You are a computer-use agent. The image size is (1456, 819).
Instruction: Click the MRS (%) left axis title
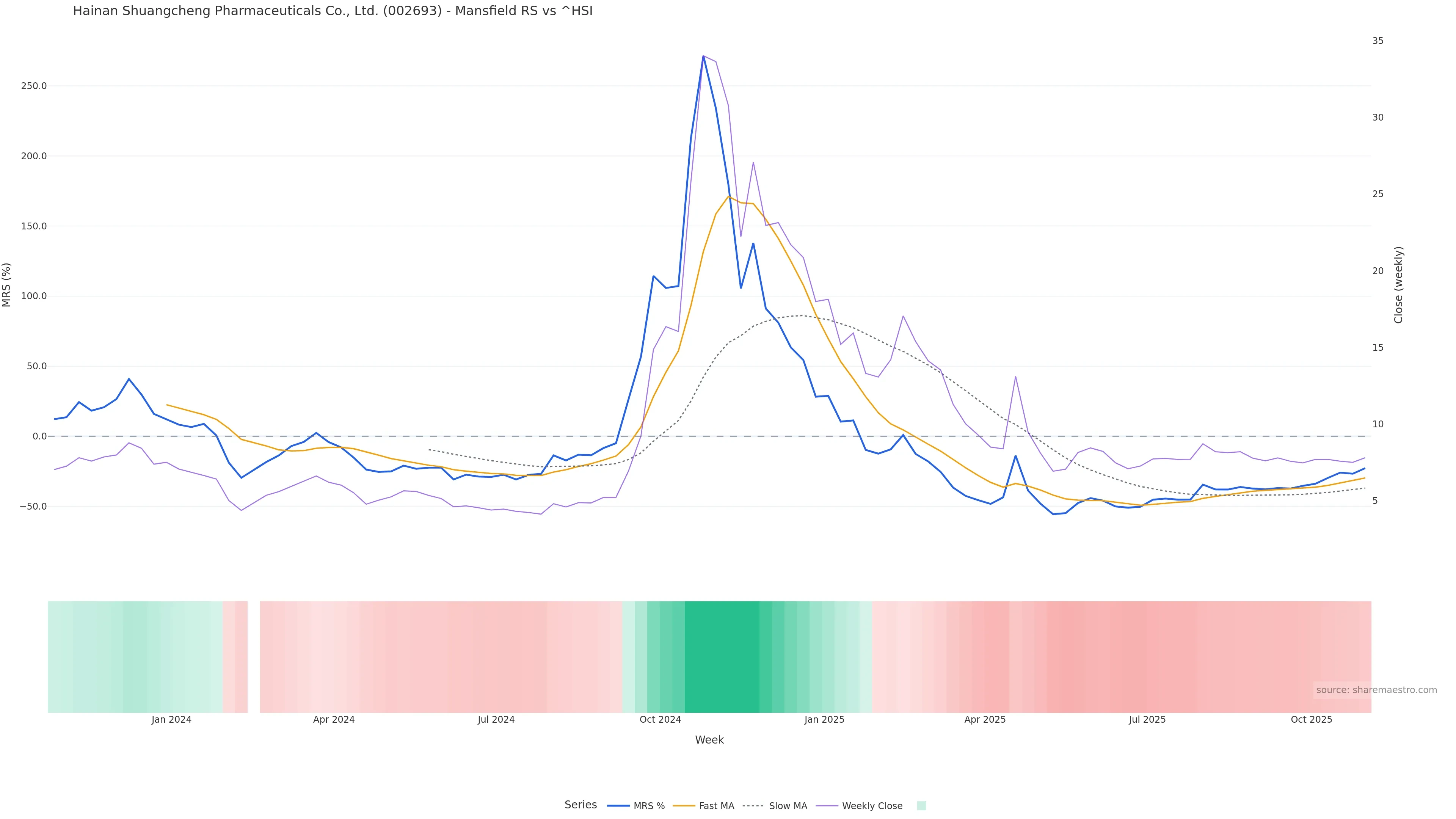[x=7, y=285]
